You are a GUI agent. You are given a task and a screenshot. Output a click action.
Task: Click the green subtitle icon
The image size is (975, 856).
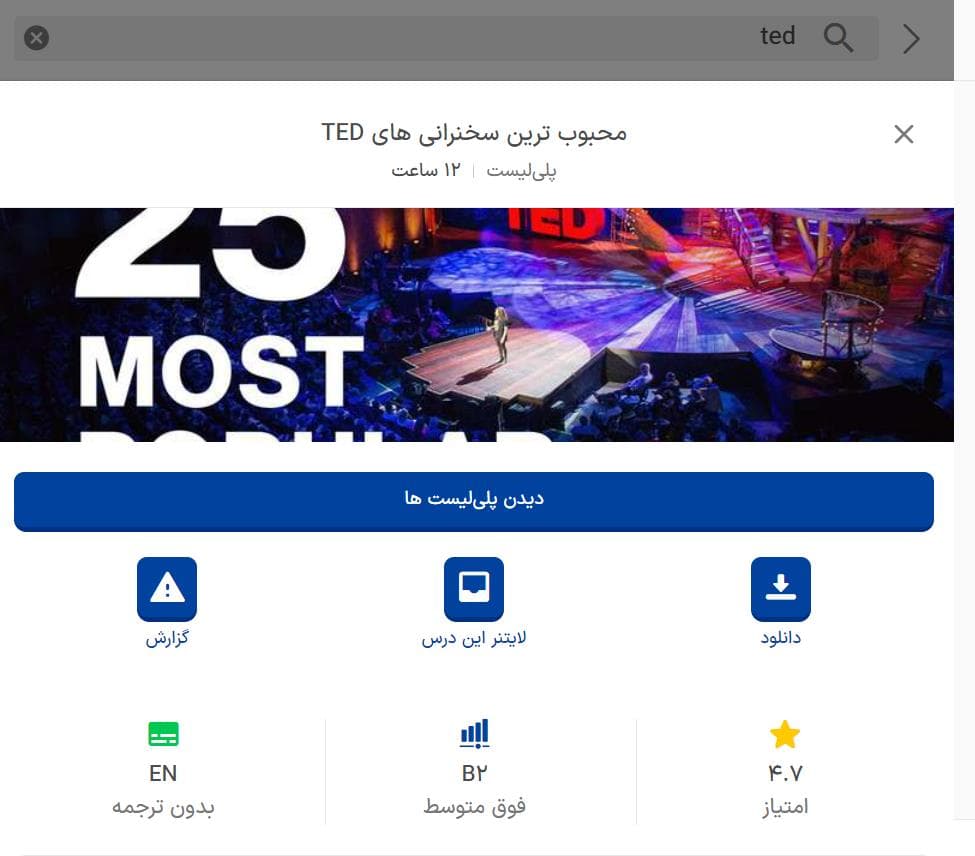(164, 734)
